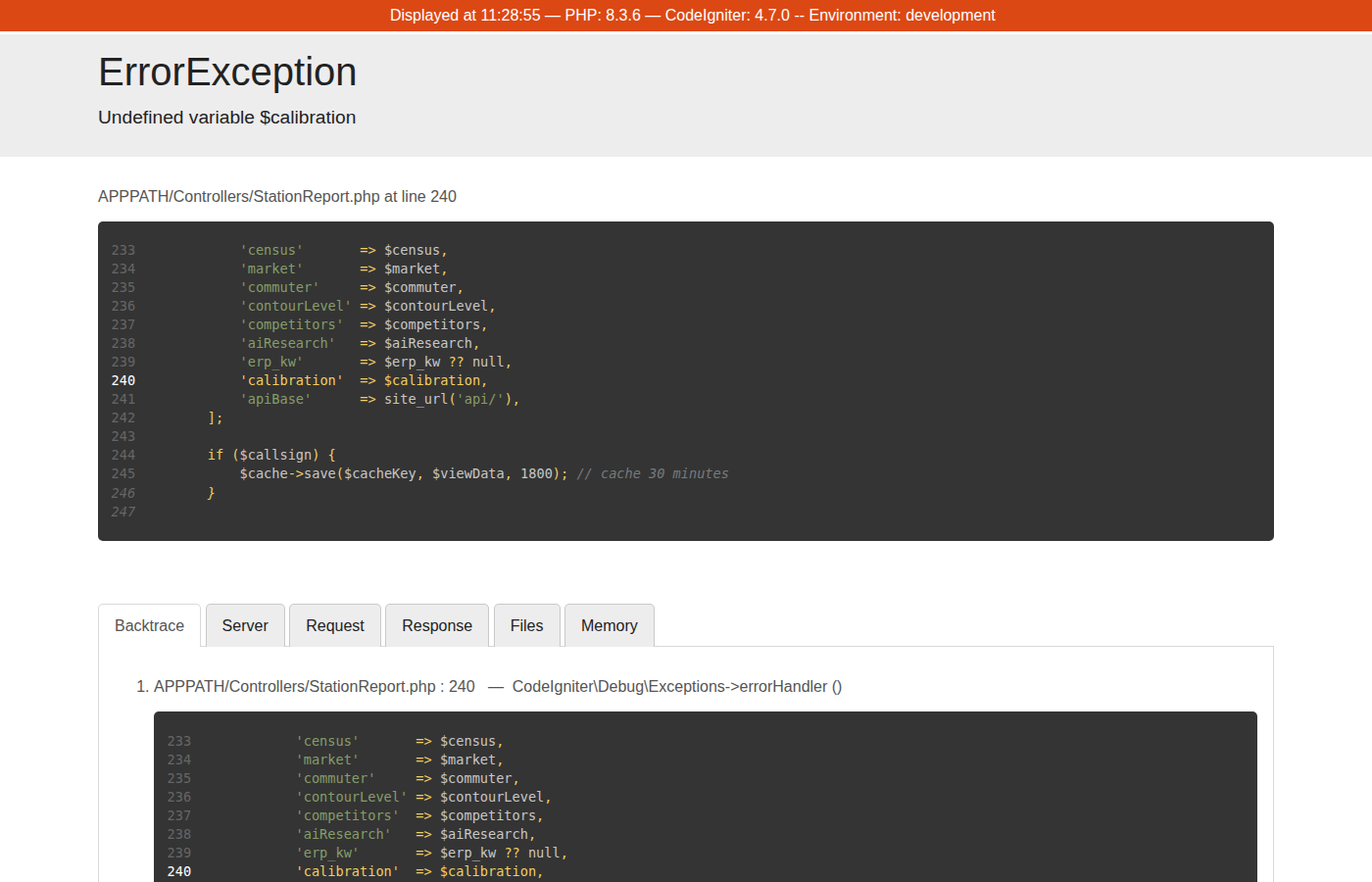Click highlighted line number 240 in the top code block
Image resolution: width=1372 pixels, height=882 pixels.
point(123,380)
